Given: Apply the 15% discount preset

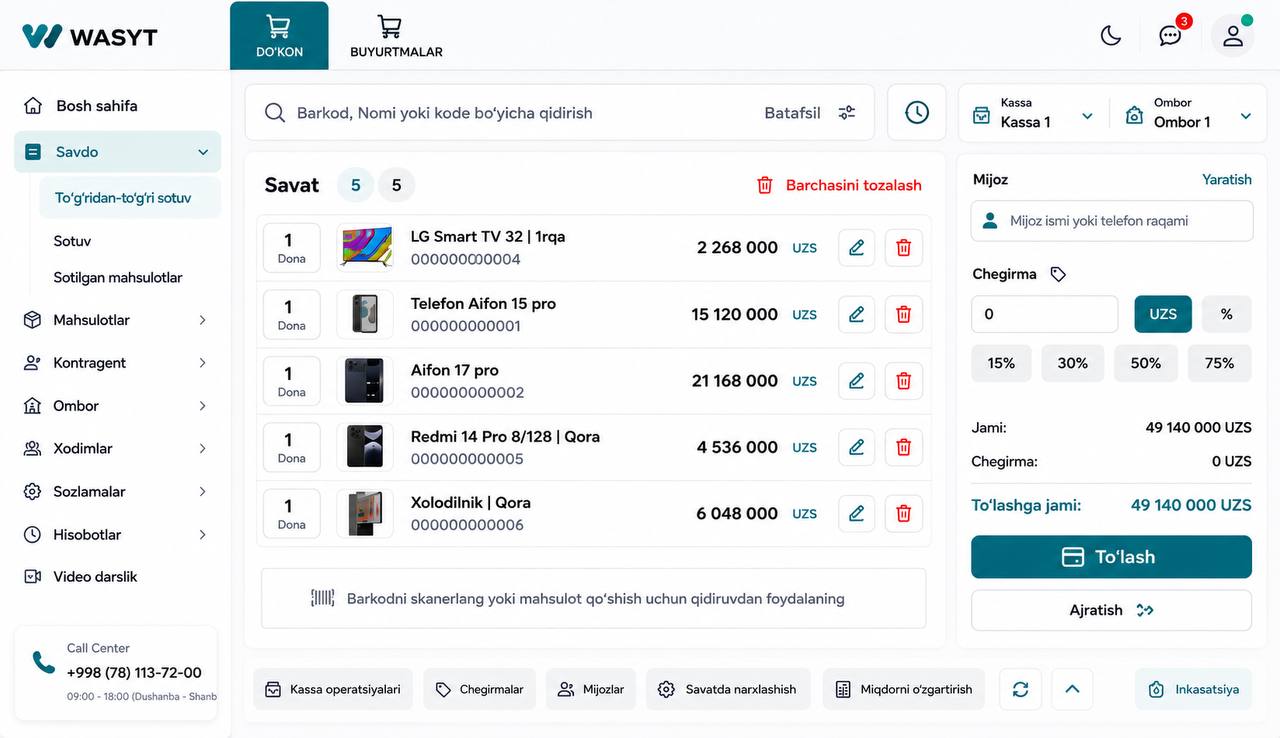Looking at the screenshot, I should point(1001,363).
